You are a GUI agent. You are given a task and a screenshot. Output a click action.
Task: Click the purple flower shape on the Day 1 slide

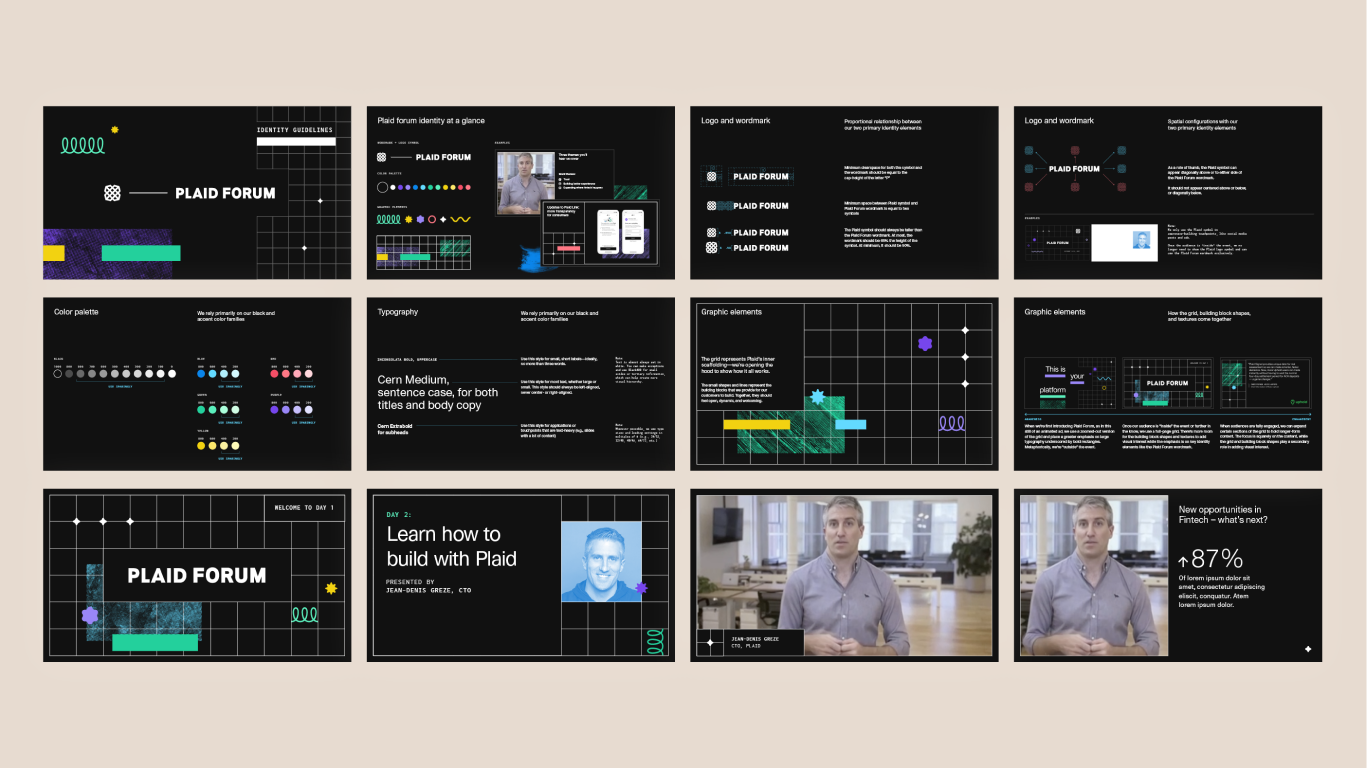[90, 615]
